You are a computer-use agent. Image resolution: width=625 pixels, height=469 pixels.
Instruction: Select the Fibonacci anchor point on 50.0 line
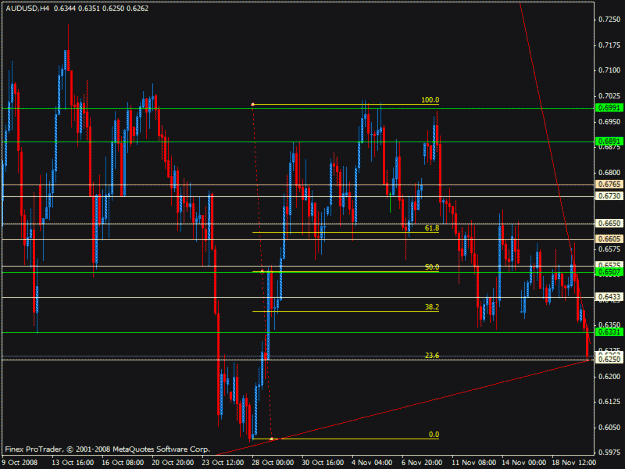[262, 271]
